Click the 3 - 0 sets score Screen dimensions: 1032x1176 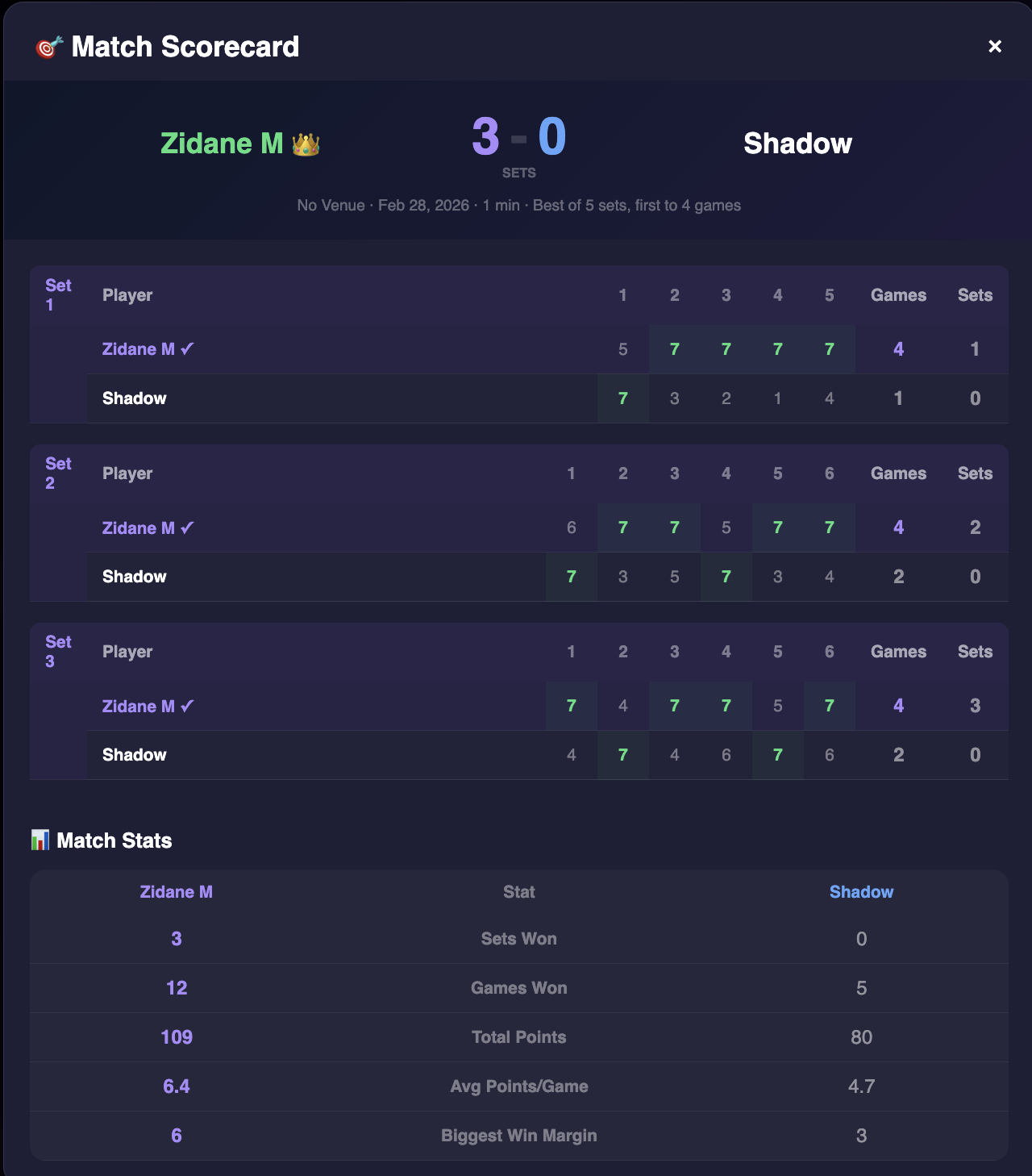[x=519, y=135]
